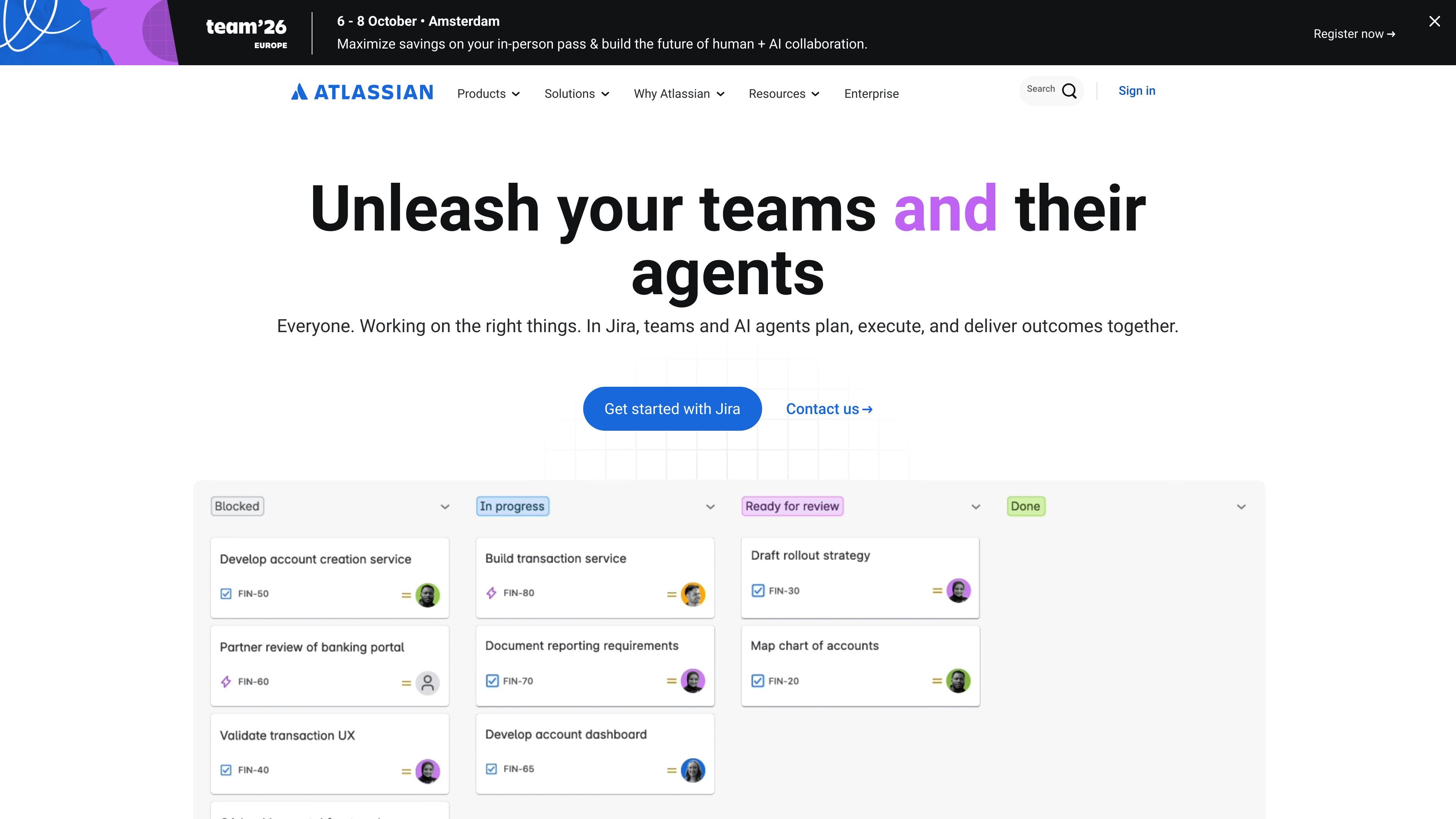Click the priority icon on FIN-80
The width and height of the screenshot is (1456, 819).
(x=672, y=595)
